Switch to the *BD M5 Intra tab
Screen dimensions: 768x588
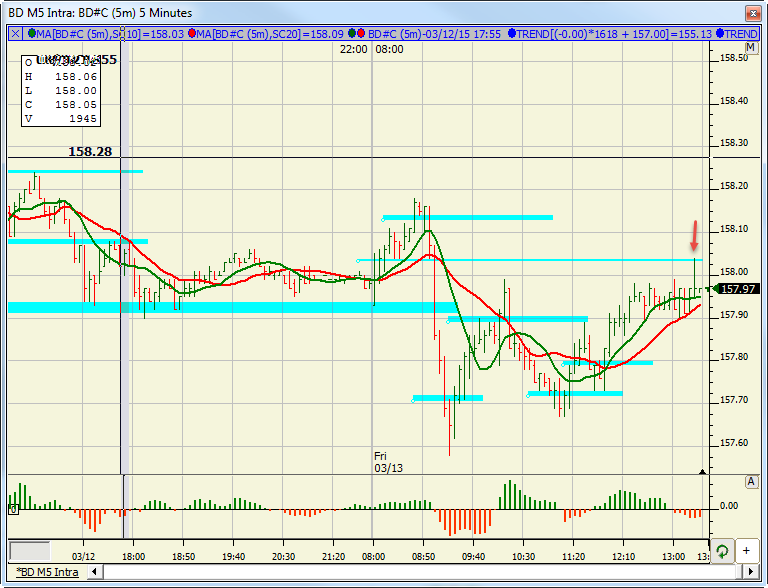[47, 572]
